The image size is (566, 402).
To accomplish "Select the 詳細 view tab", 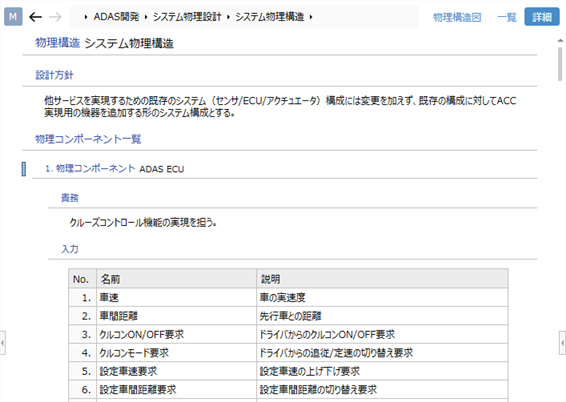I will tap(542, 17).
